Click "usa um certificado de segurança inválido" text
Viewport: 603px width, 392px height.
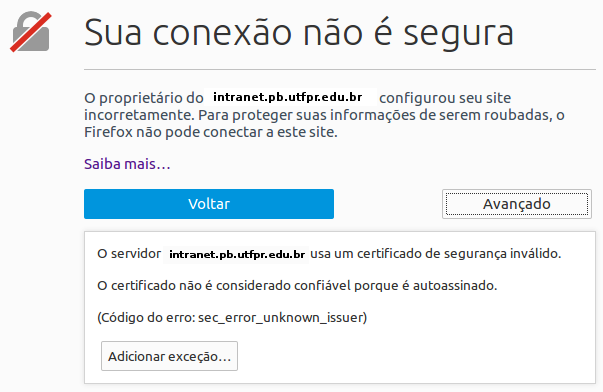click(435, 254)
